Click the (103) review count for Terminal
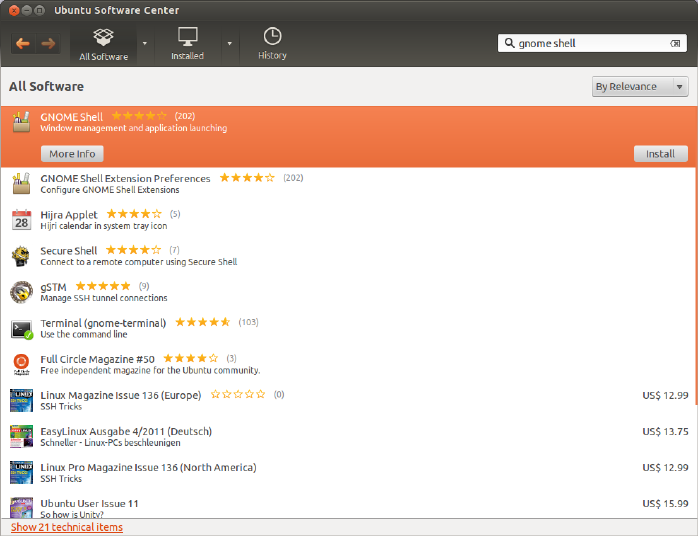Image resolution: width=698 pixels, height=536 pixels. 248,322
